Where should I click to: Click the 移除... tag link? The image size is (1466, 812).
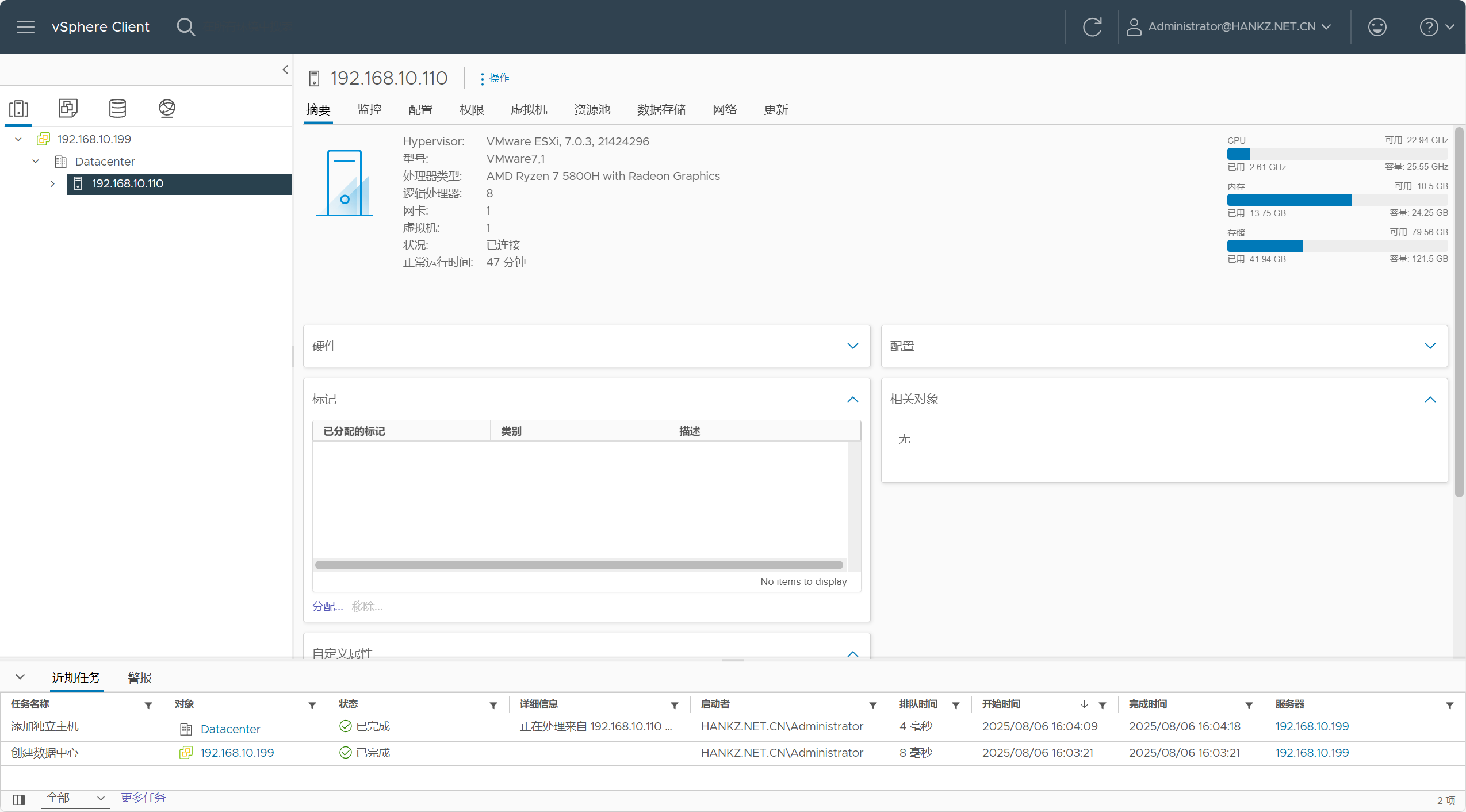(x=367, y=606)
